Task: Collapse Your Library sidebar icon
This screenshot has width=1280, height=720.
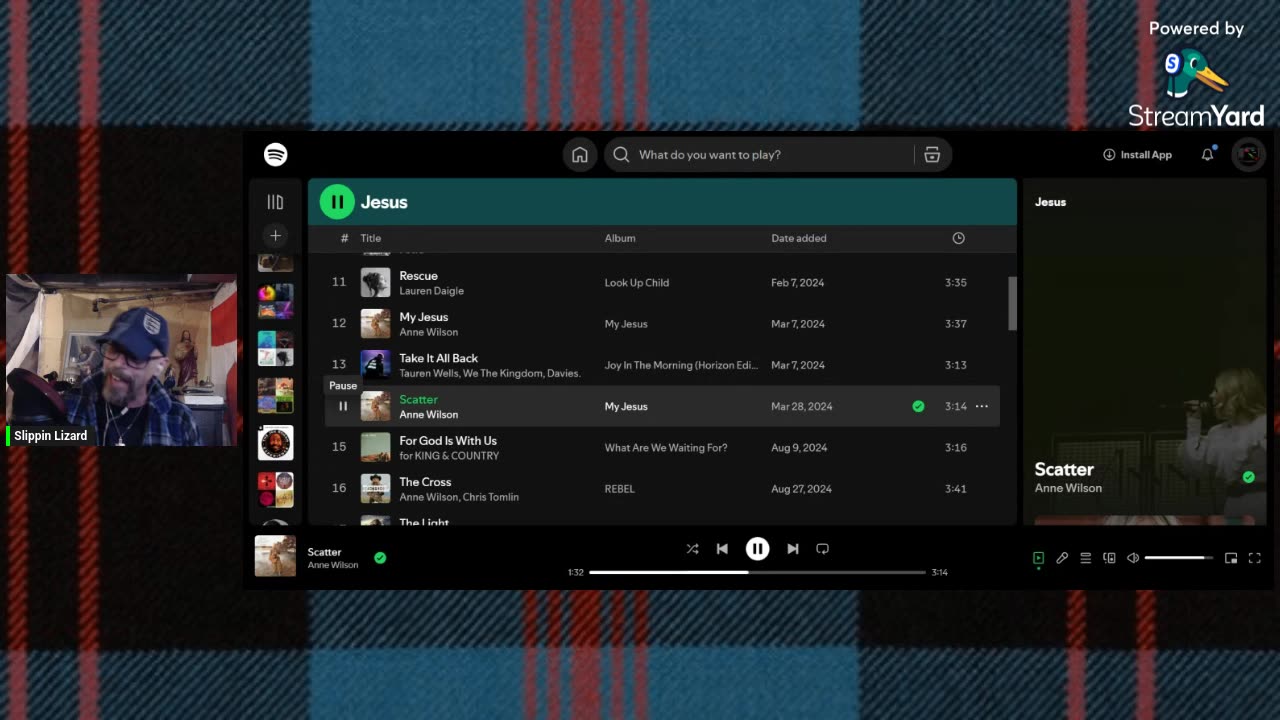Action: (275, 202)
